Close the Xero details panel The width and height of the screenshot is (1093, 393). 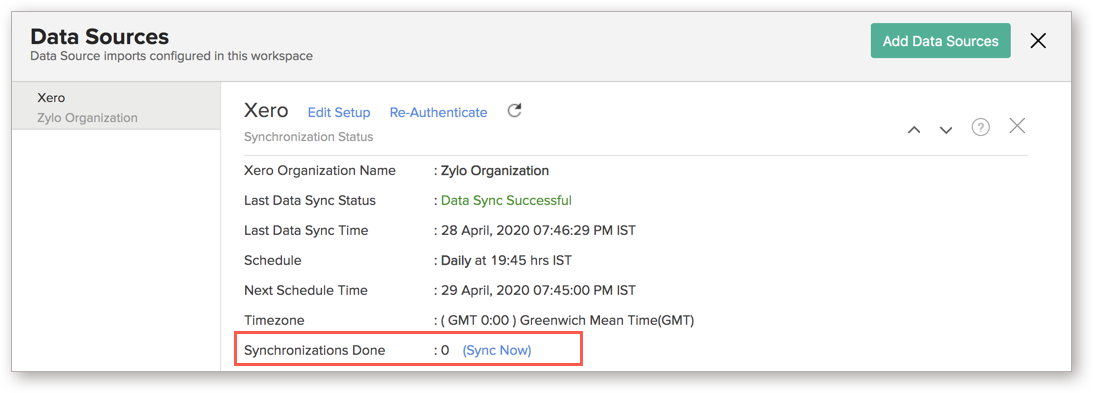[x=1017, y=126]
